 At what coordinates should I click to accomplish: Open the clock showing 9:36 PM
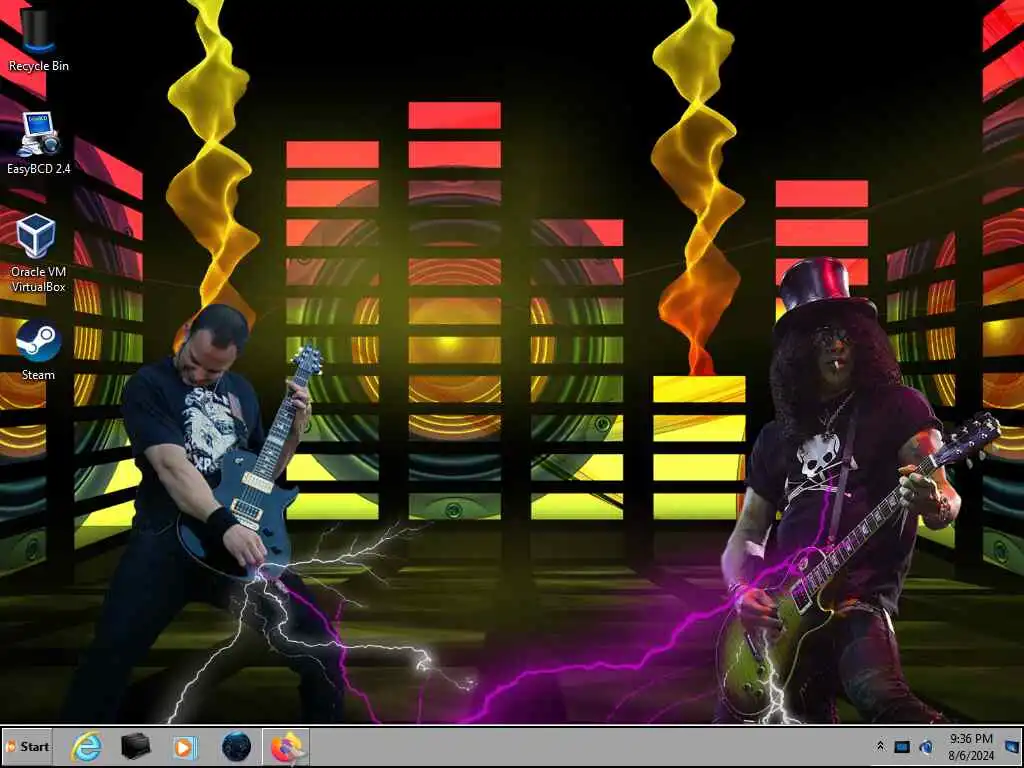971,747
